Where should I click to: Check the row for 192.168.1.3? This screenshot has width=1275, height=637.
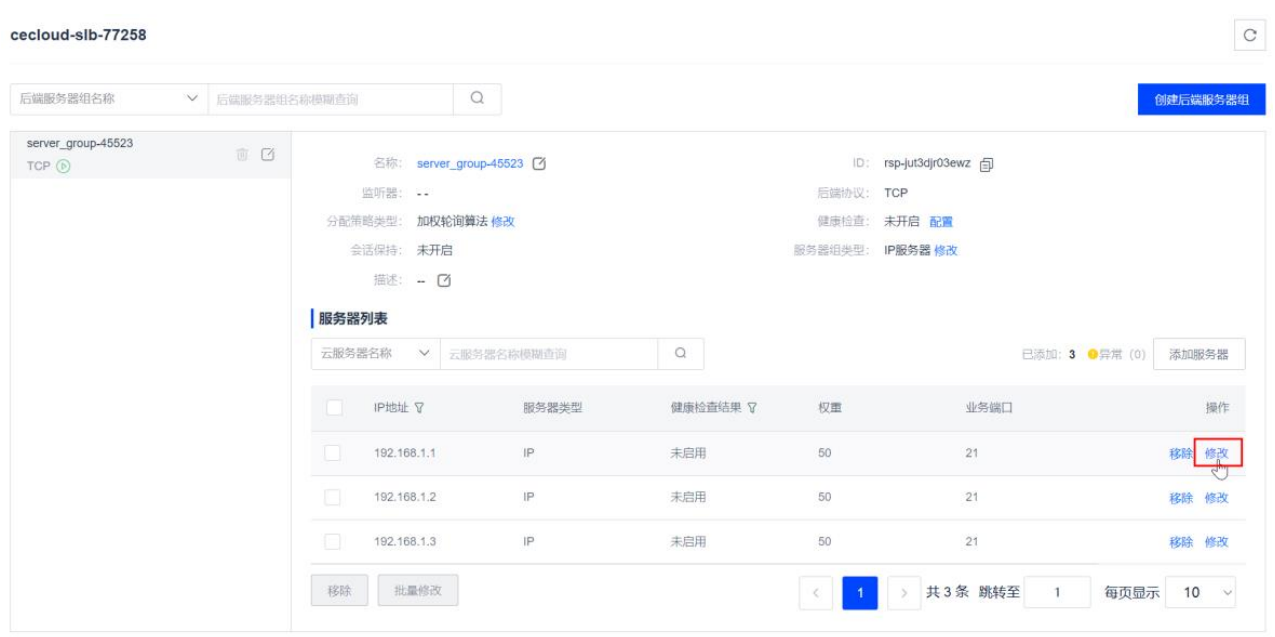tap(334, 541)
